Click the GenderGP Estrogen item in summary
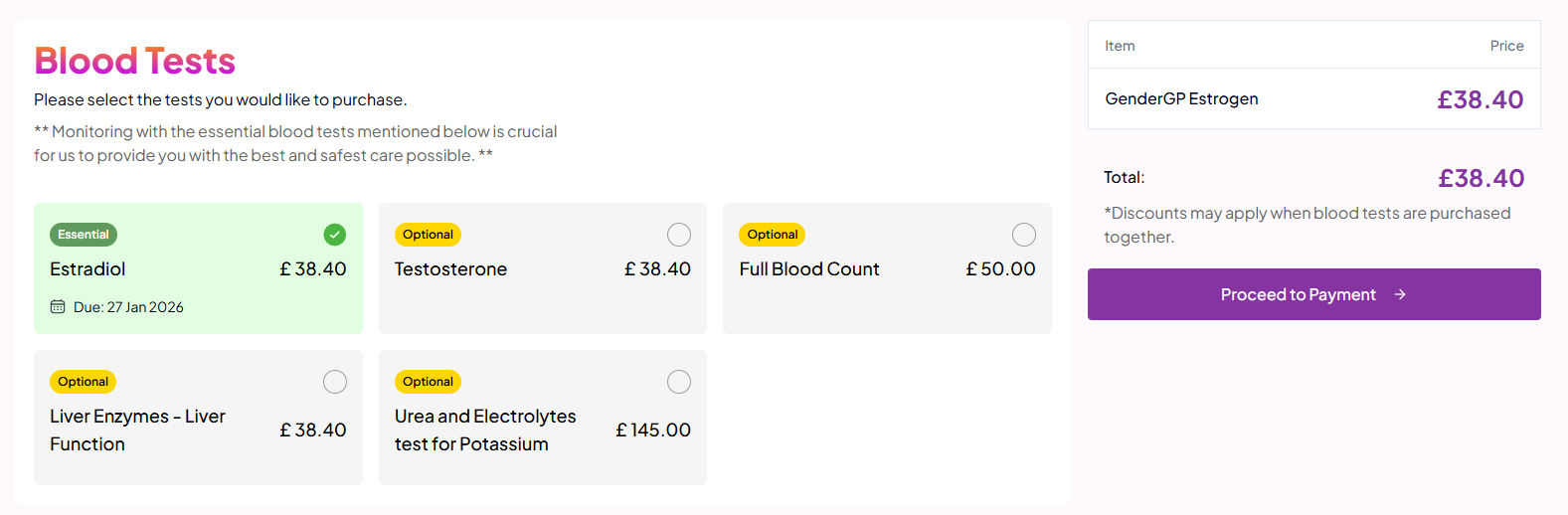 (1181, 98)
